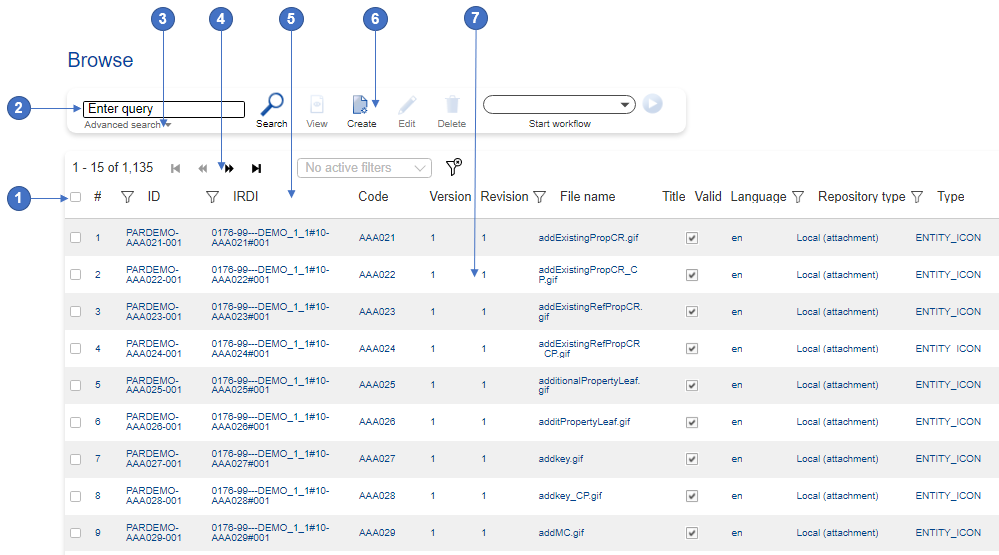Open the No active filters dropdown
999x555 pixels.
point(364,168)
